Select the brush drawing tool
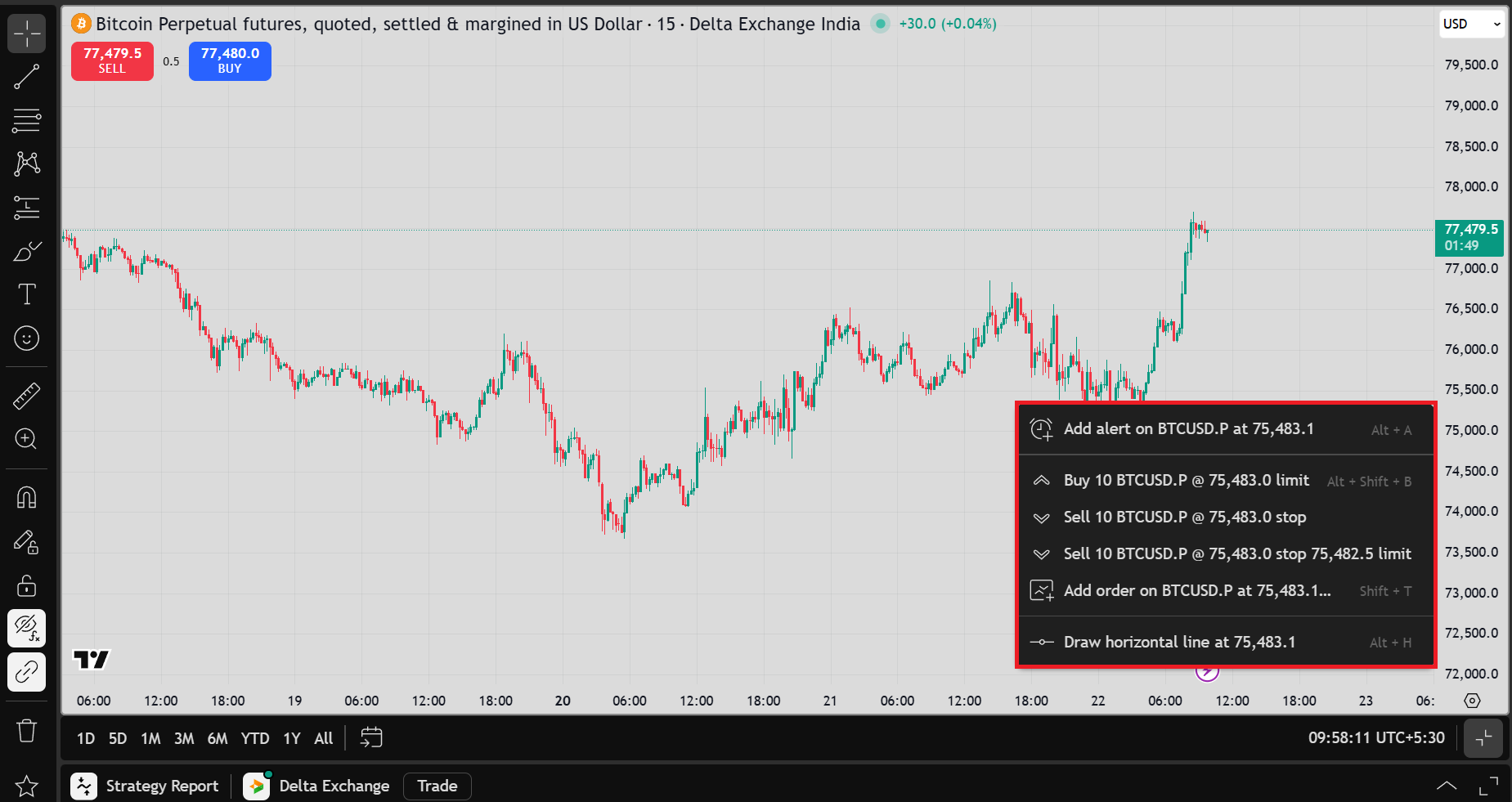Viewport: 1512px width, 802px height. (26, 251)
